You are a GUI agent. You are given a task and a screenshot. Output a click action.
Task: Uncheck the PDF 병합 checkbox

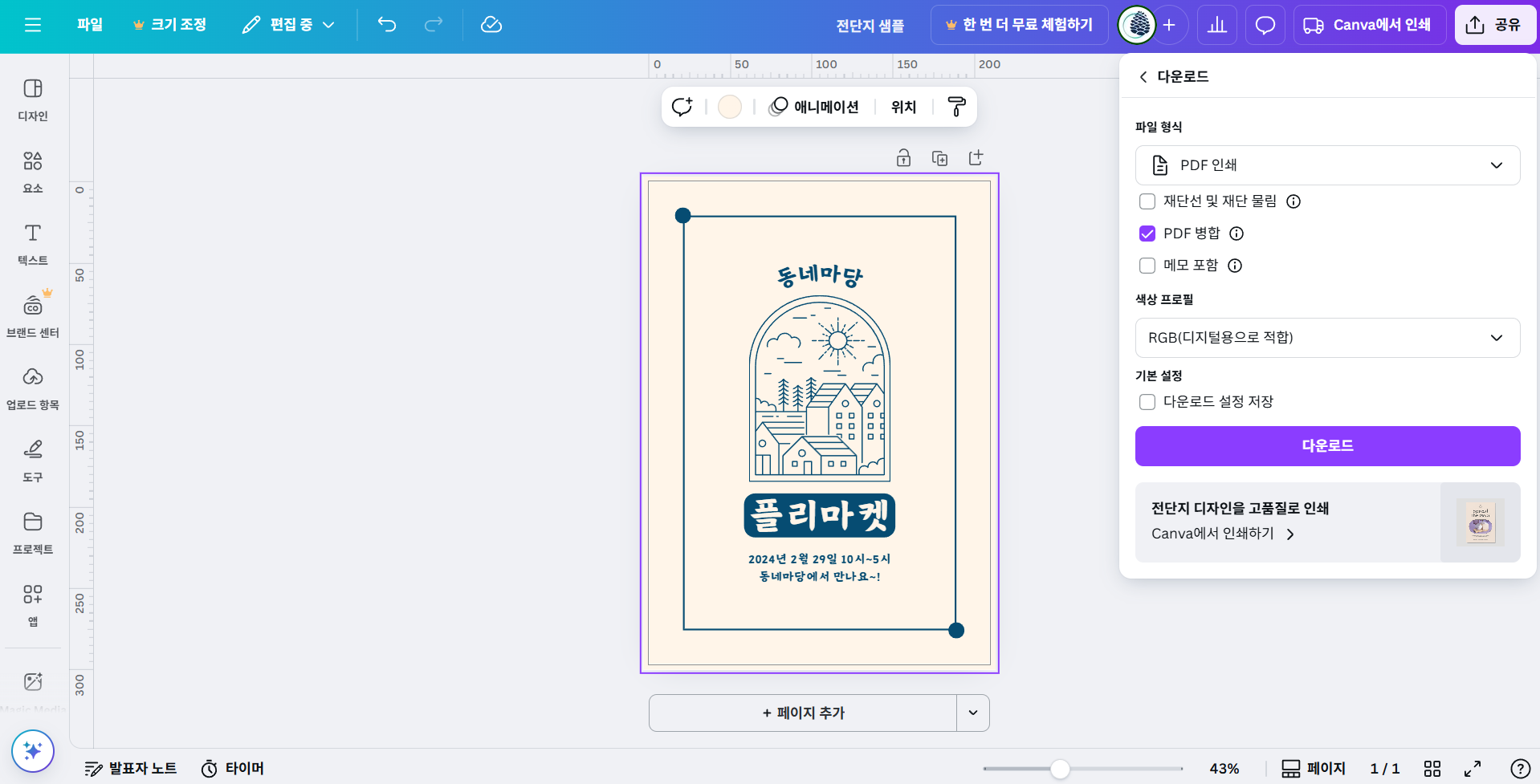click(x=1147, y=234)
